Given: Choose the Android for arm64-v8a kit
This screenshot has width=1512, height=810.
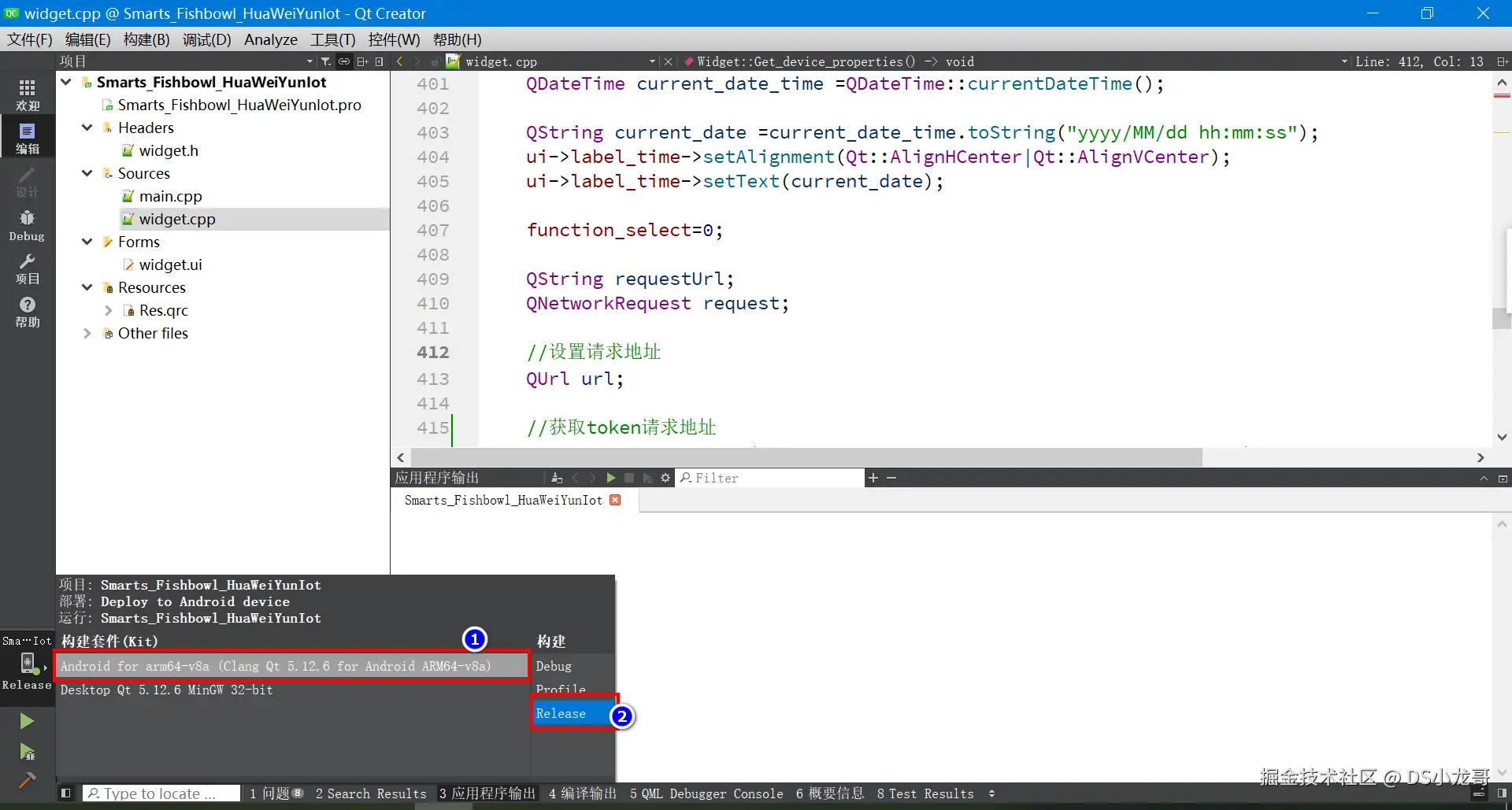Looking at the screenshot, I should 291,666.
